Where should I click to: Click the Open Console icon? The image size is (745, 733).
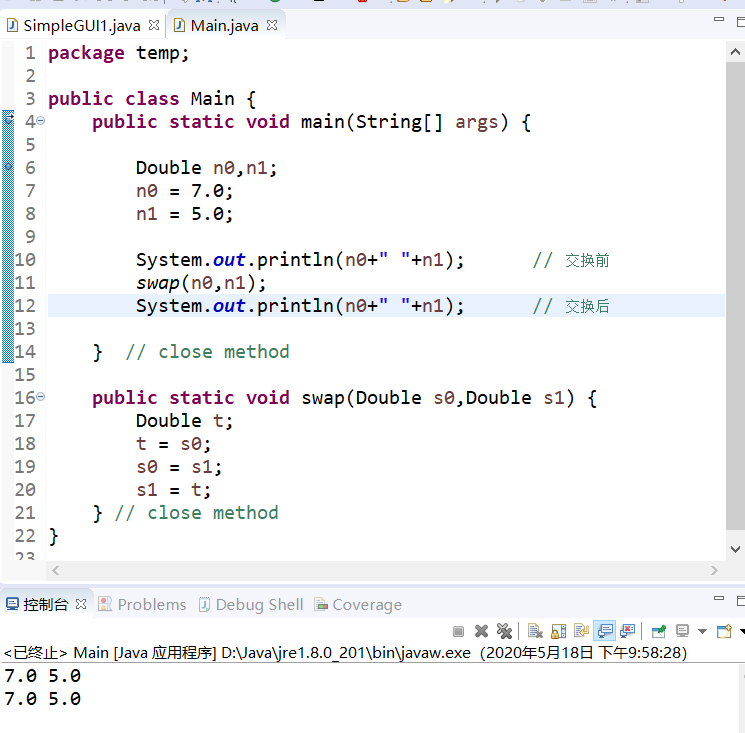coord(724,631)
